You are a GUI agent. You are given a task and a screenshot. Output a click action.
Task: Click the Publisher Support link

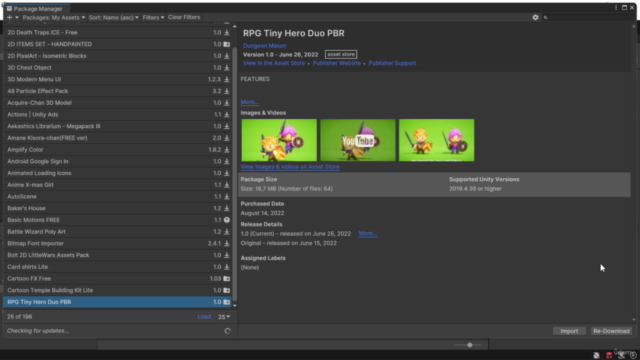tap(392, 63)
